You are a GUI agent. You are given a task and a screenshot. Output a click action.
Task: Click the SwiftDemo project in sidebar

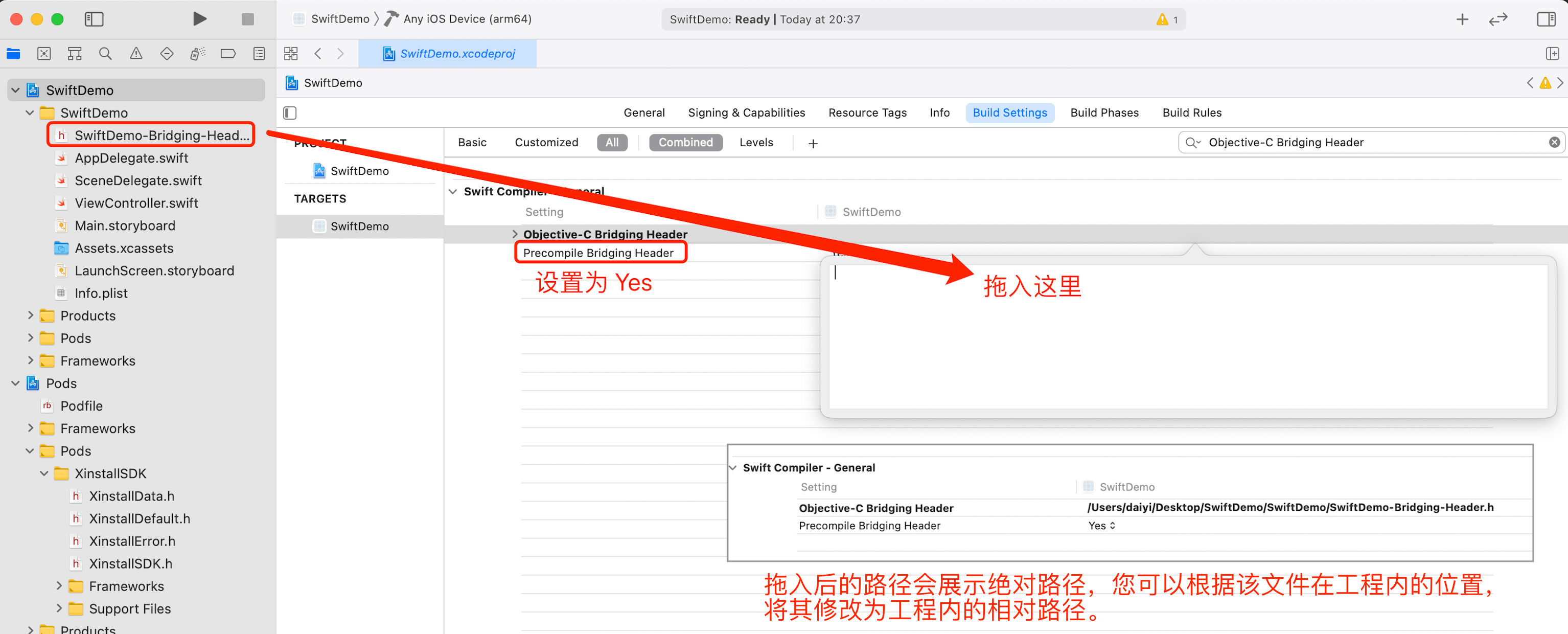point(77,90)
